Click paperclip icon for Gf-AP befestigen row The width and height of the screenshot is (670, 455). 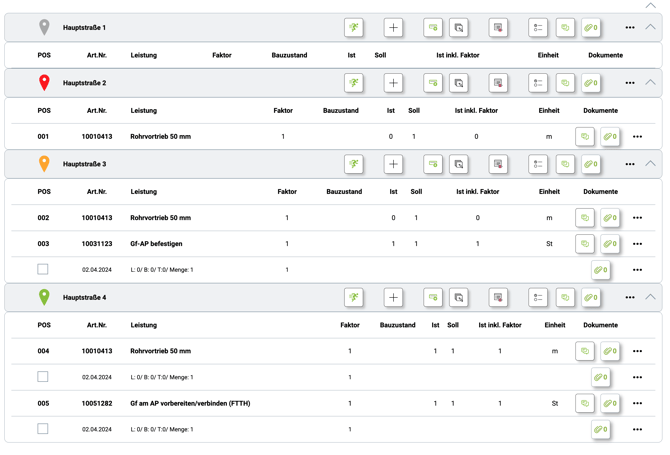click(609, 243)
